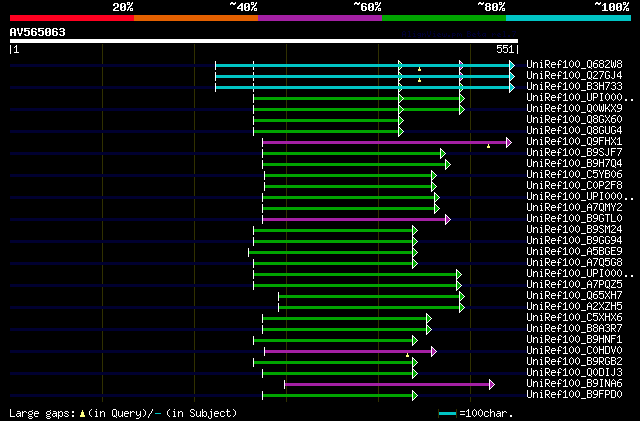Select the green alignment bar for B9RGB2
The width and height of the screenshot is (640, 421).
334,363
